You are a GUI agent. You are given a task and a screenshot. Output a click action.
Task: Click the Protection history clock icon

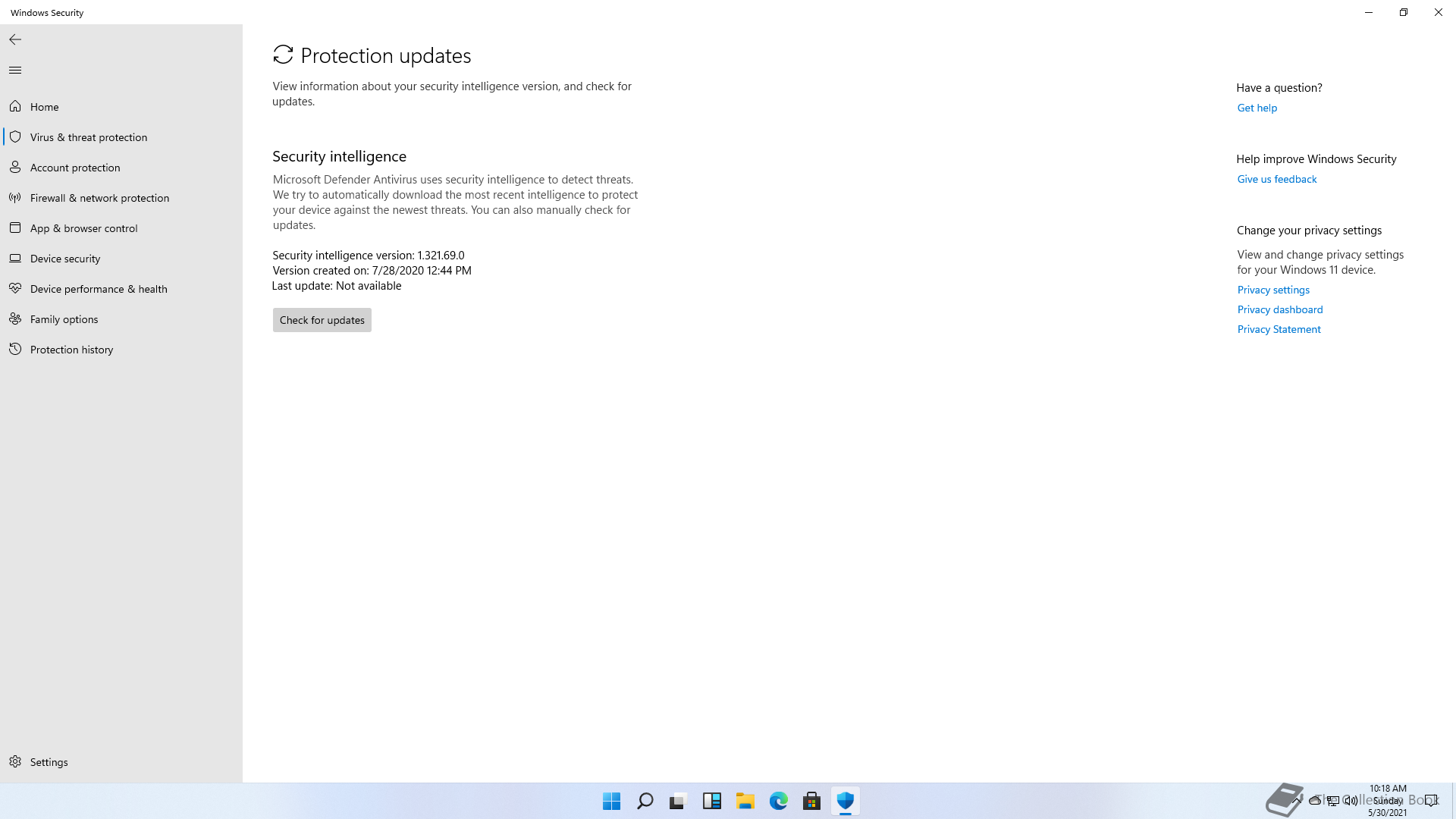click(x=15, y=349)
